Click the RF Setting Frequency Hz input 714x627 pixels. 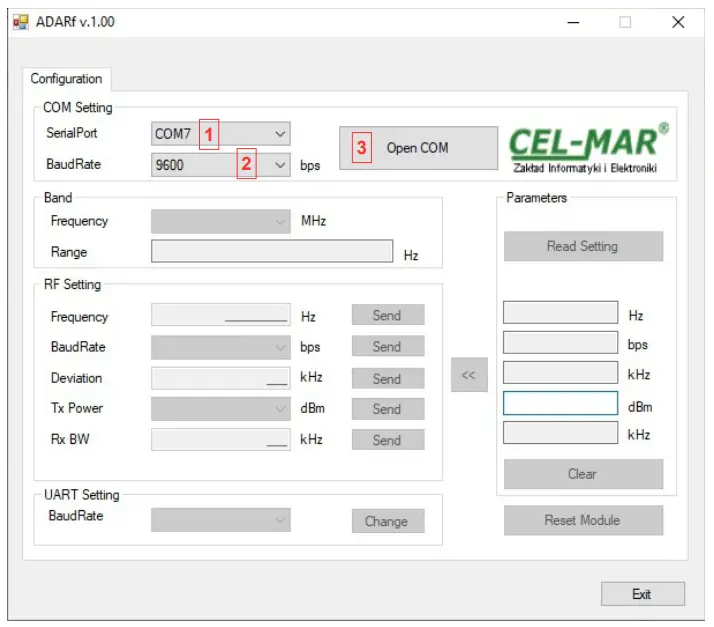[x=220, y=315]
